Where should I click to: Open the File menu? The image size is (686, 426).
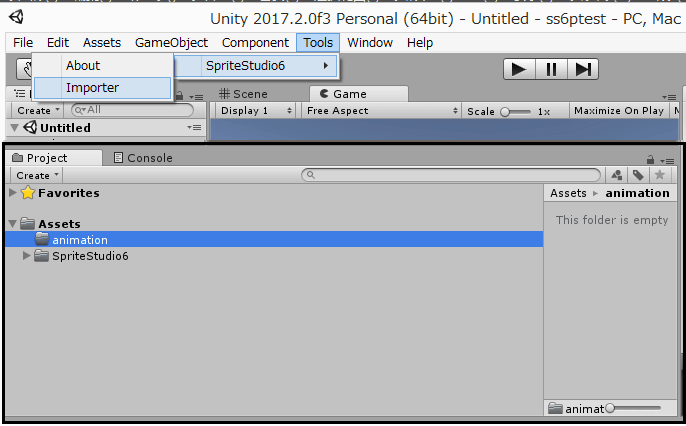(23, 42)
